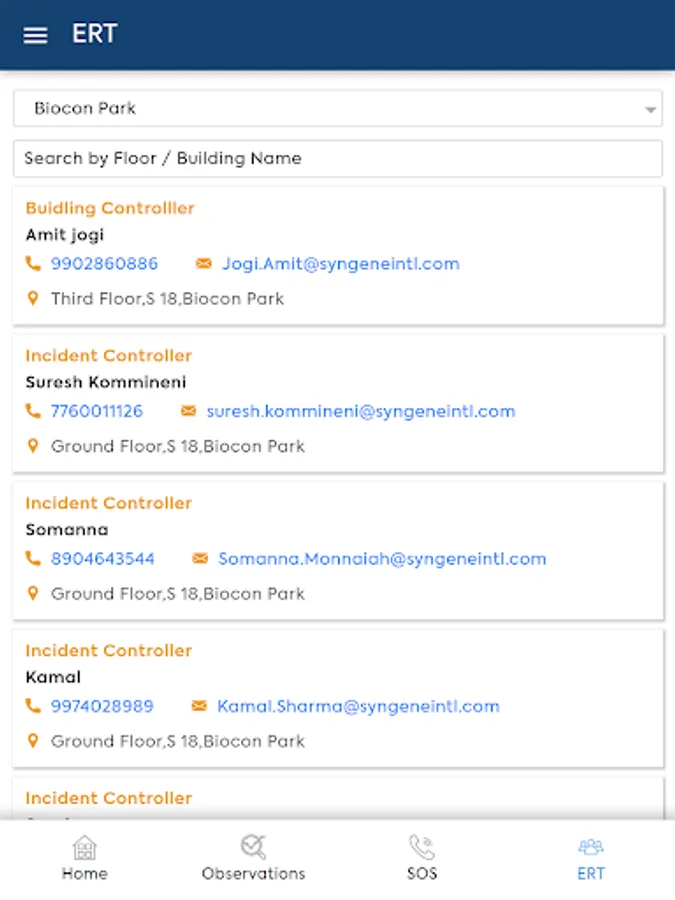675x900 pixels.
Task: Open the SOS tab
Action: click(x=422, y=858)
